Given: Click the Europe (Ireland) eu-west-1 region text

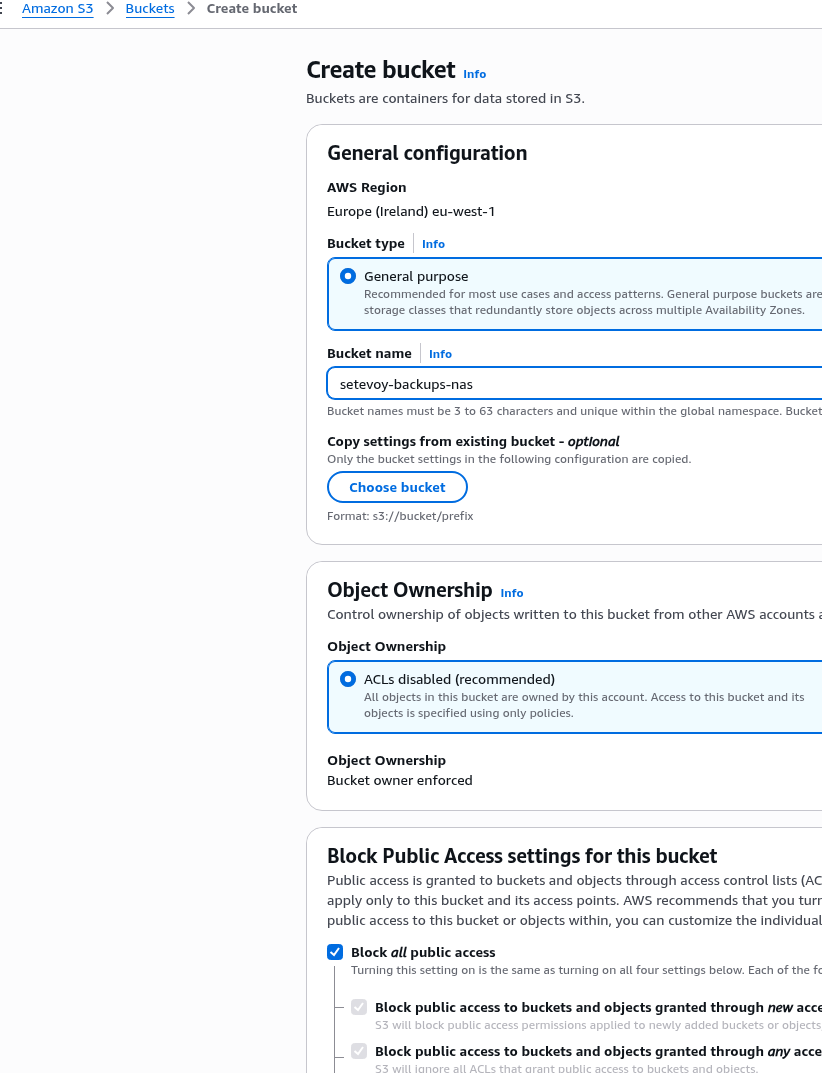Looking at the screenshot, I should tap(411, 211).
